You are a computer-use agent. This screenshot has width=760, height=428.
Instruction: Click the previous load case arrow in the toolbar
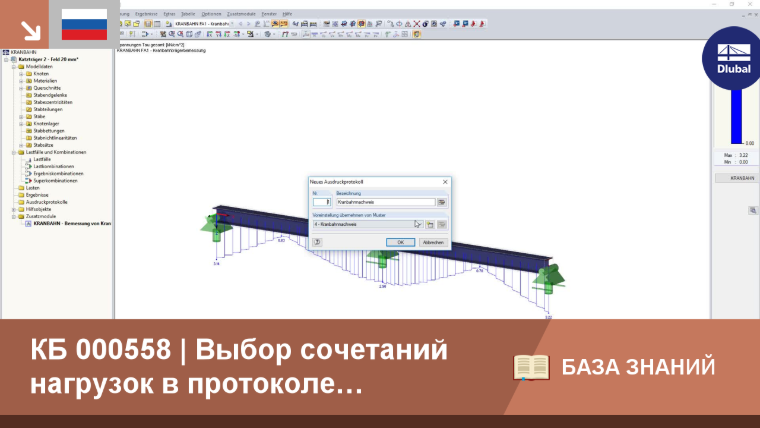(240, 24)
